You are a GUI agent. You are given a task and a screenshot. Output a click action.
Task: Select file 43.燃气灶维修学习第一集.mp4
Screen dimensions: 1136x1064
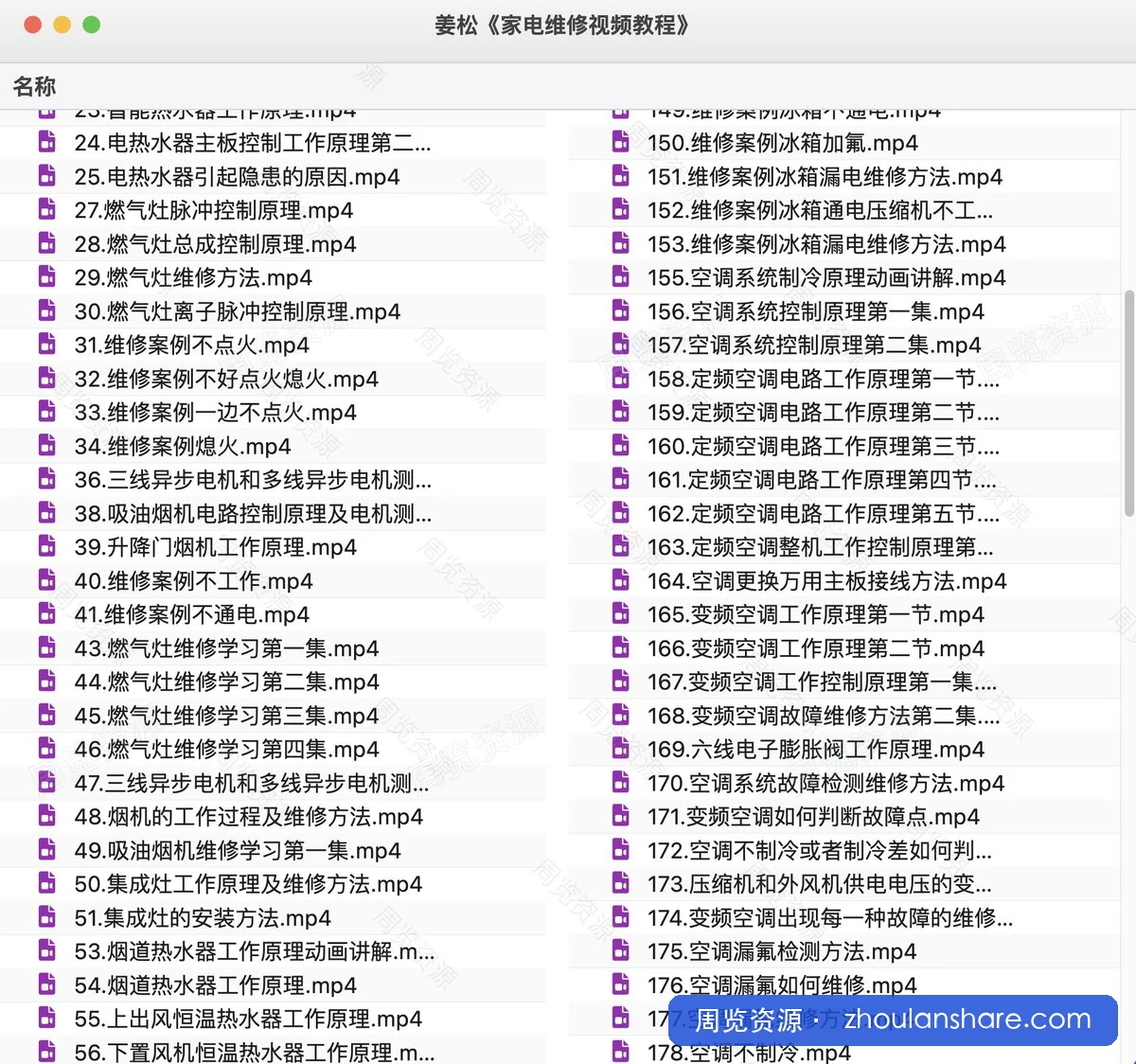pos(226,648)
